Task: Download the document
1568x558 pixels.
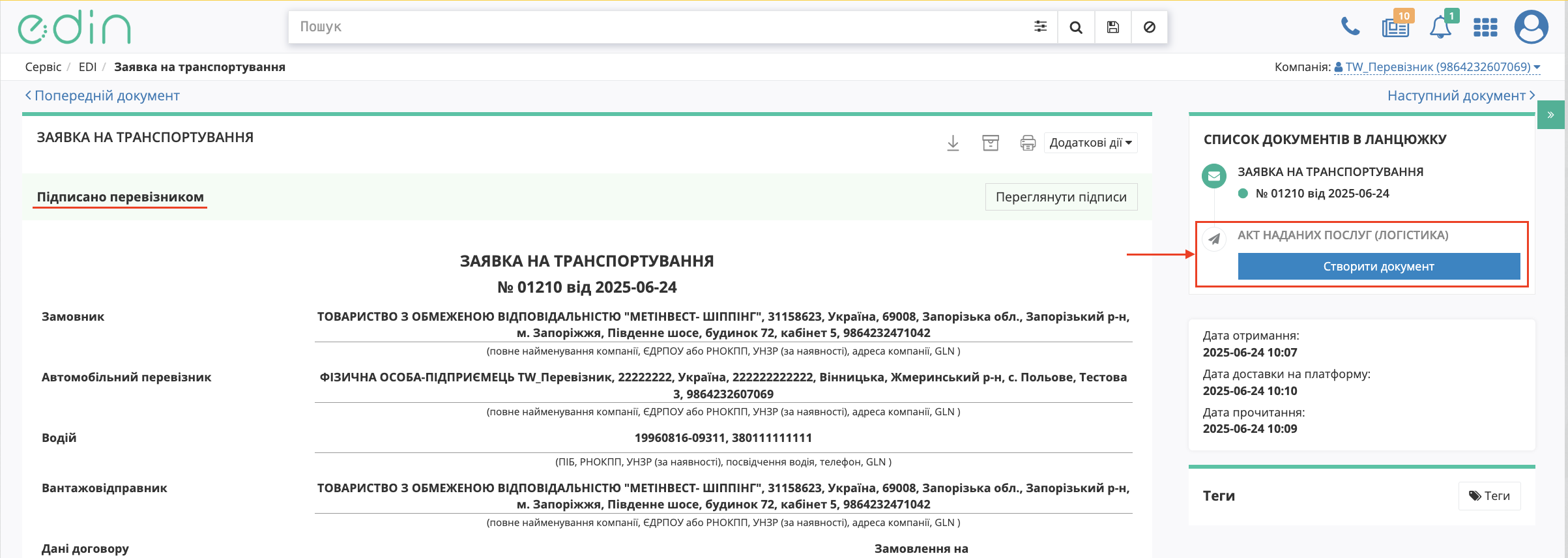Action: pos(953,143)
